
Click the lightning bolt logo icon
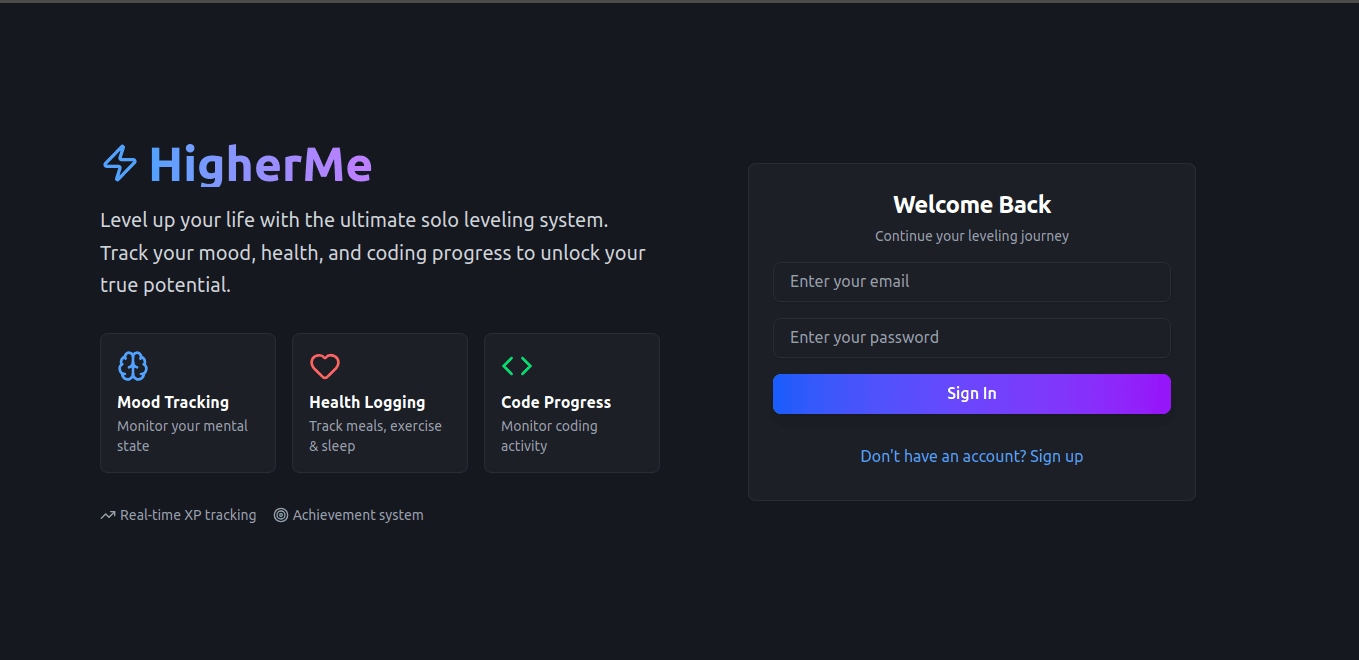[120, 164]
